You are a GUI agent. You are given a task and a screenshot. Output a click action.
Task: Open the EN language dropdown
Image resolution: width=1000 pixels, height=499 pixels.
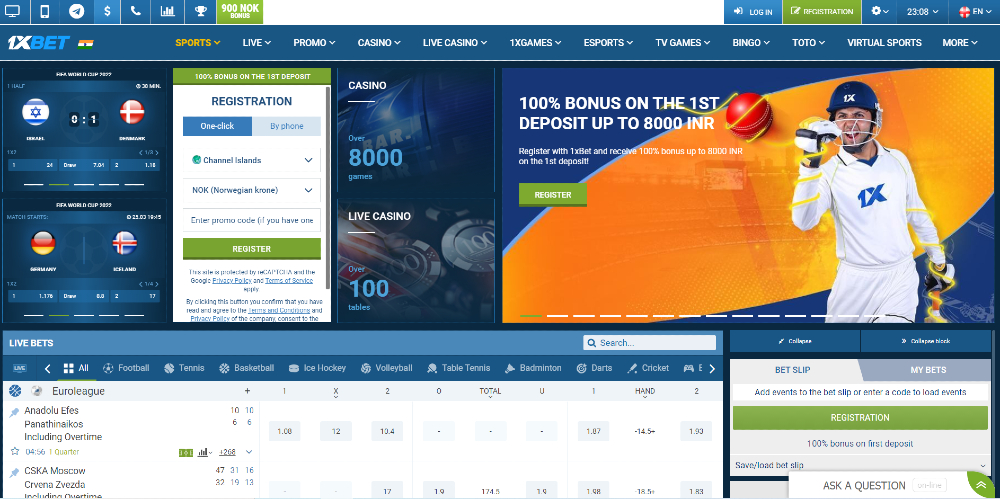tap(974, 11)
